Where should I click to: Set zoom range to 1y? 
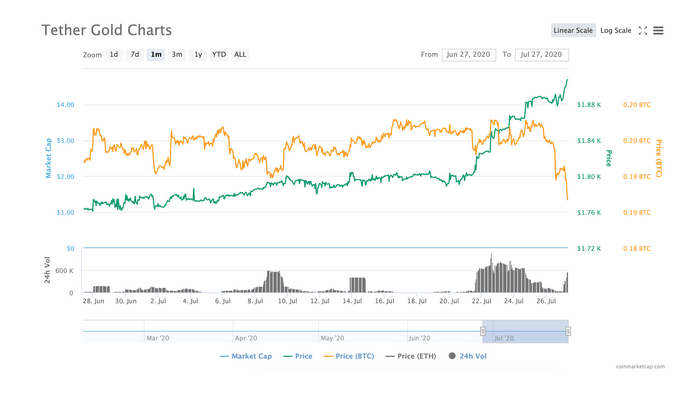click(x=198, y=55)
